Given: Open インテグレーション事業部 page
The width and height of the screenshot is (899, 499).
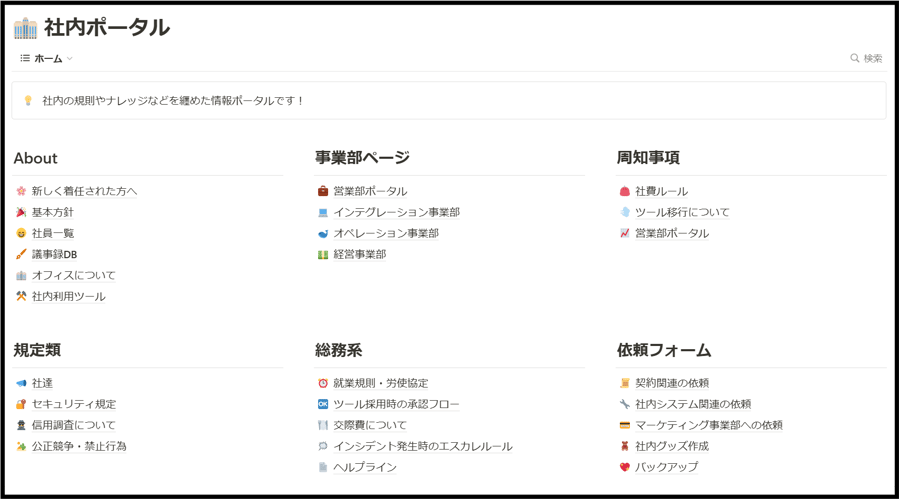Looking at the screenshot, I should pyautogui.click(x=397, y=212).
